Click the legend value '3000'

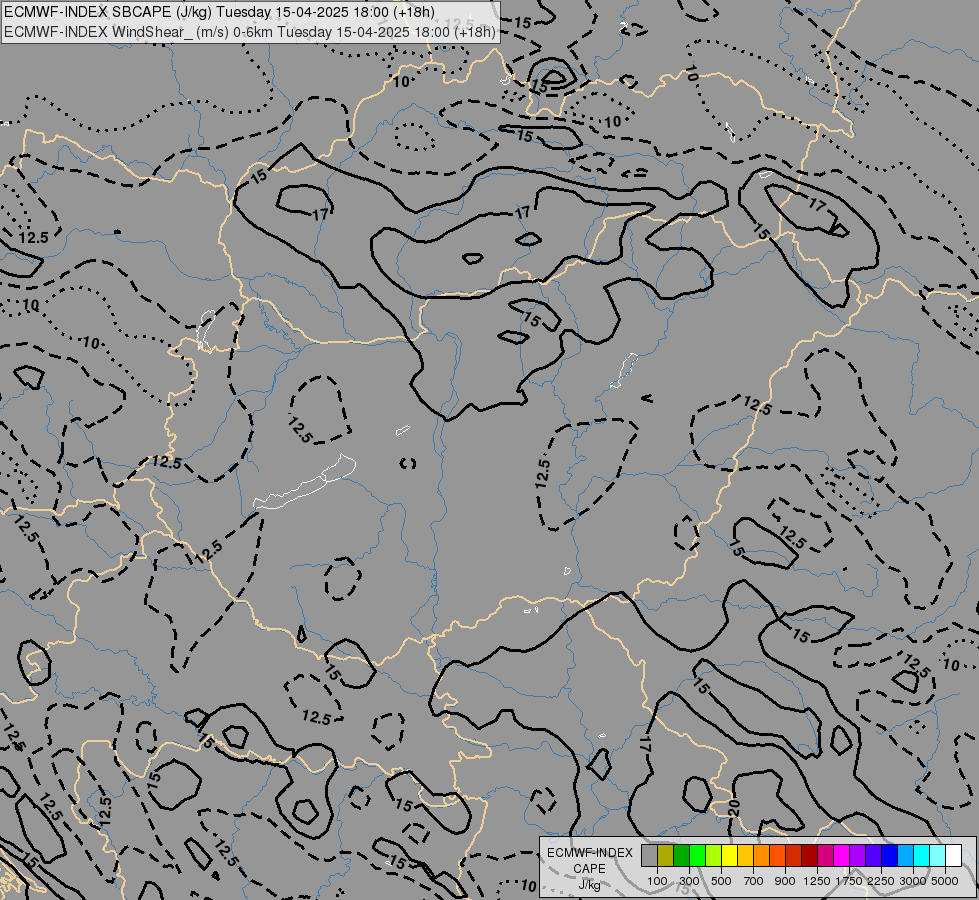tap(913, 881)
